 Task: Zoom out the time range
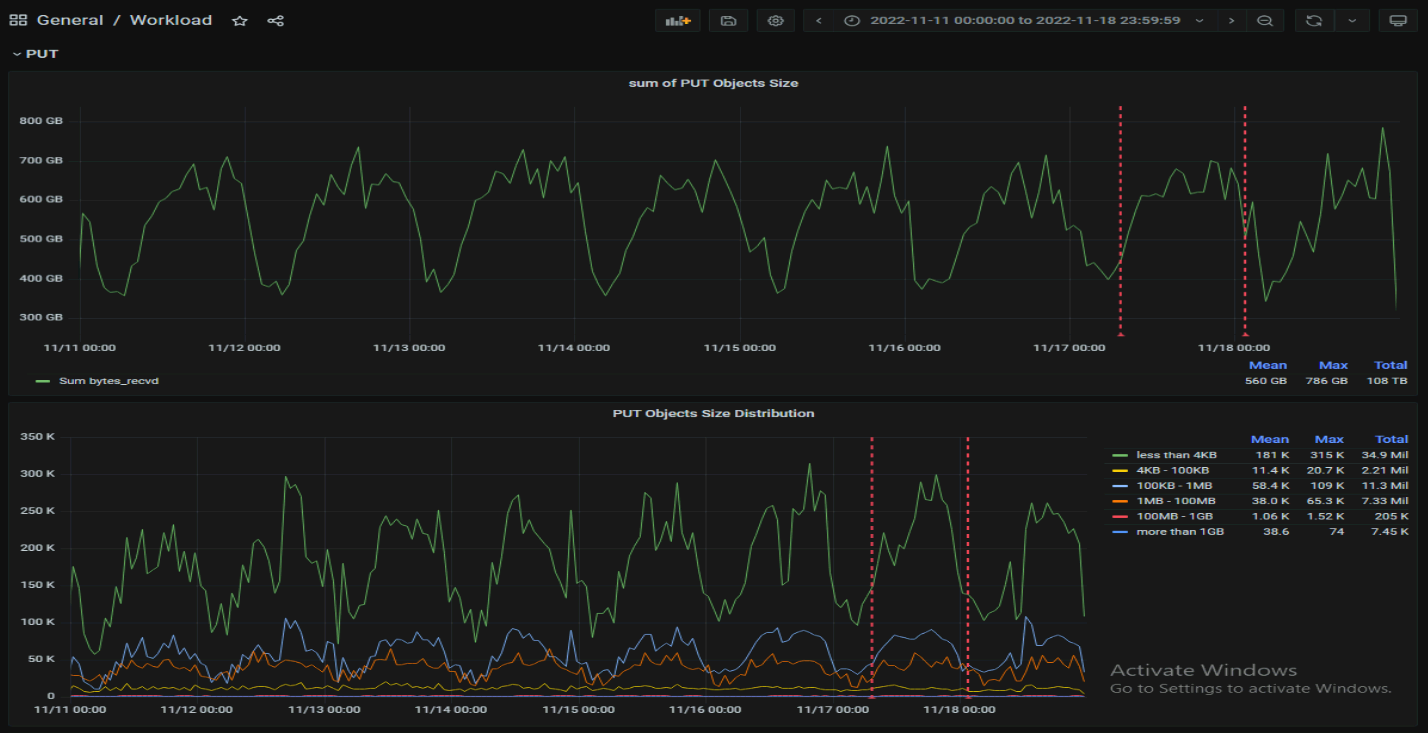1265,20
